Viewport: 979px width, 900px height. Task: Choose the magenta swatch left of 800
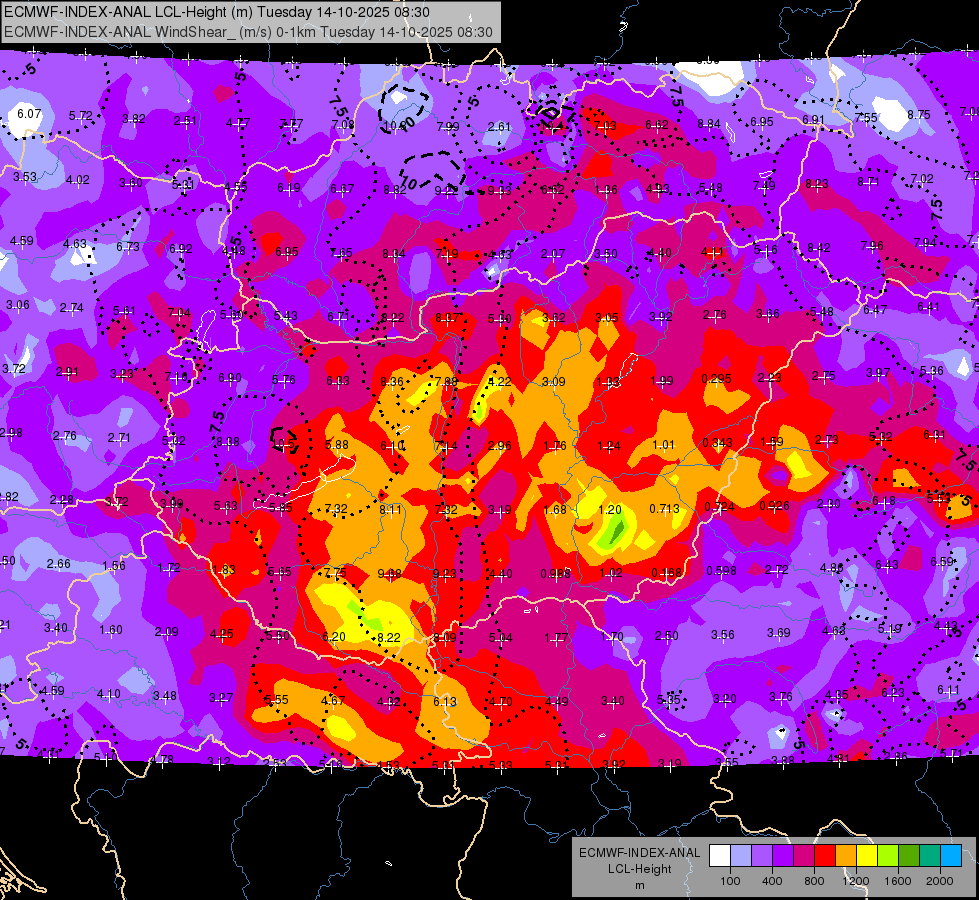[x=804, y=856]
